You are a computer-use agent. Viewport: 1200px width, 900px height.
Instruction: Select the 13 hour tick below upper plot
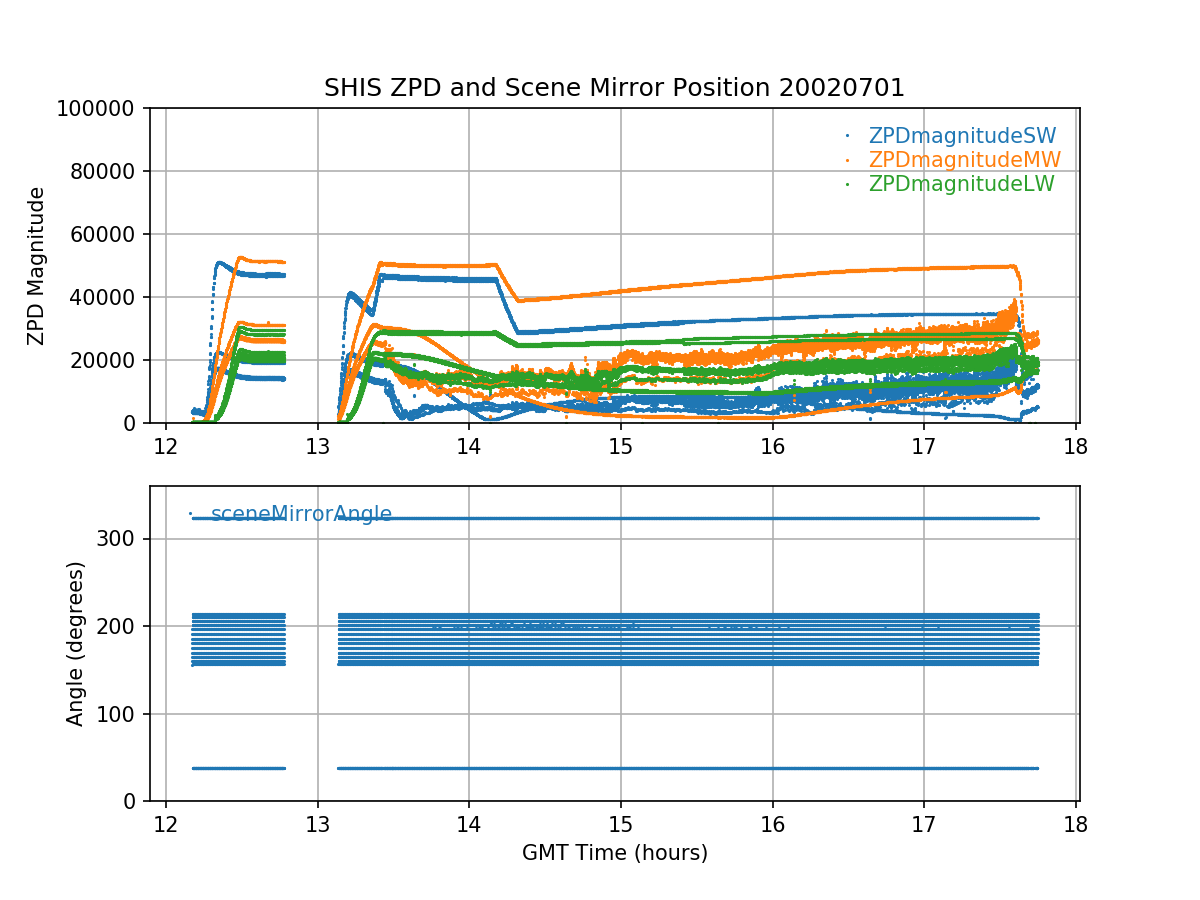pos(317,444)
